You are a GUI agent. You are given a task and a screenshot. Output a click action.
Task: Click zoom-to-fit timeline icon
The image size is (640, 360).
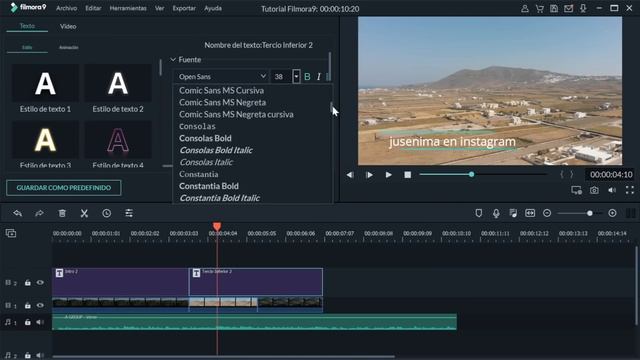[530, 213]
